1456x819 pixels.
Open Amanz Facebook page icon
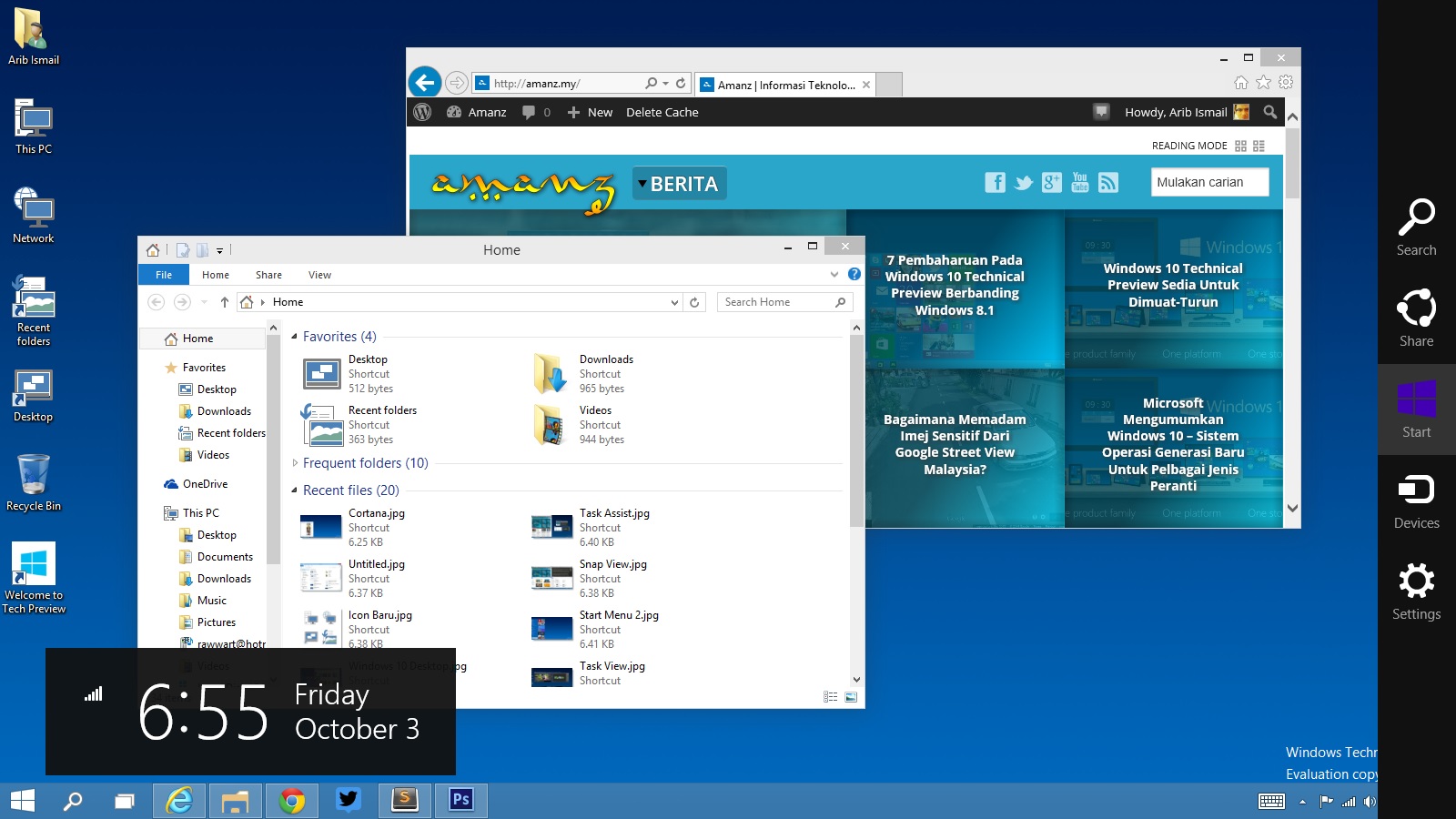[x=996, y=183]
